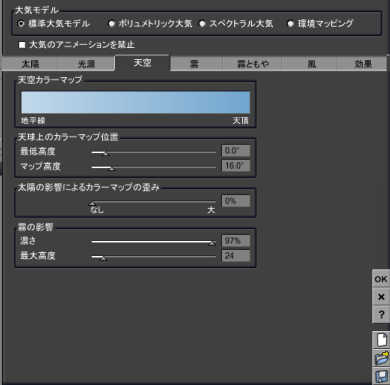Click the 最低高度 value field 0.0°
The height and width of the screenshot is (385, 390).
(236, 151)
